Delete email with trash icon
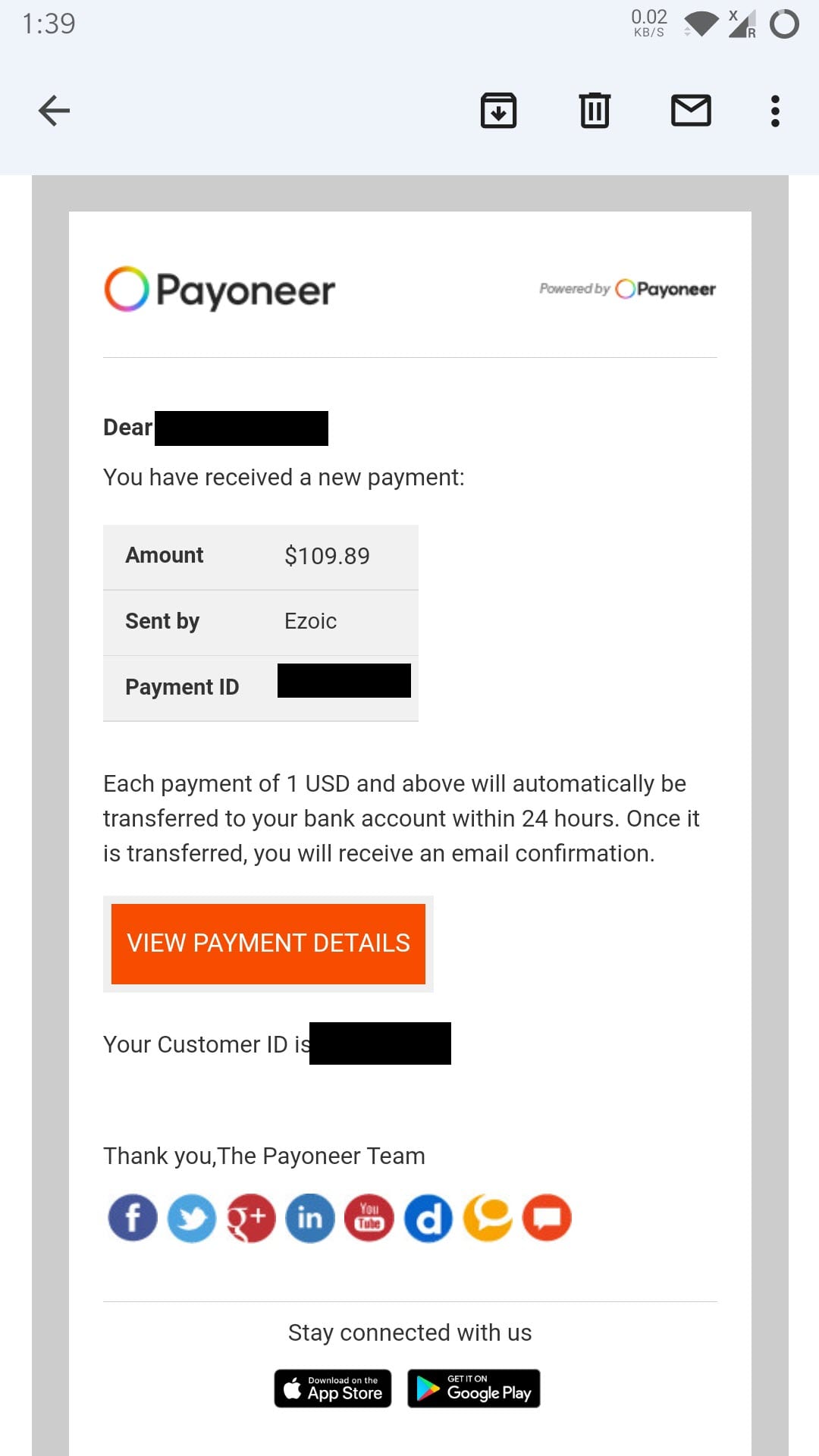The image size is (819, 1456). (595, 111)
